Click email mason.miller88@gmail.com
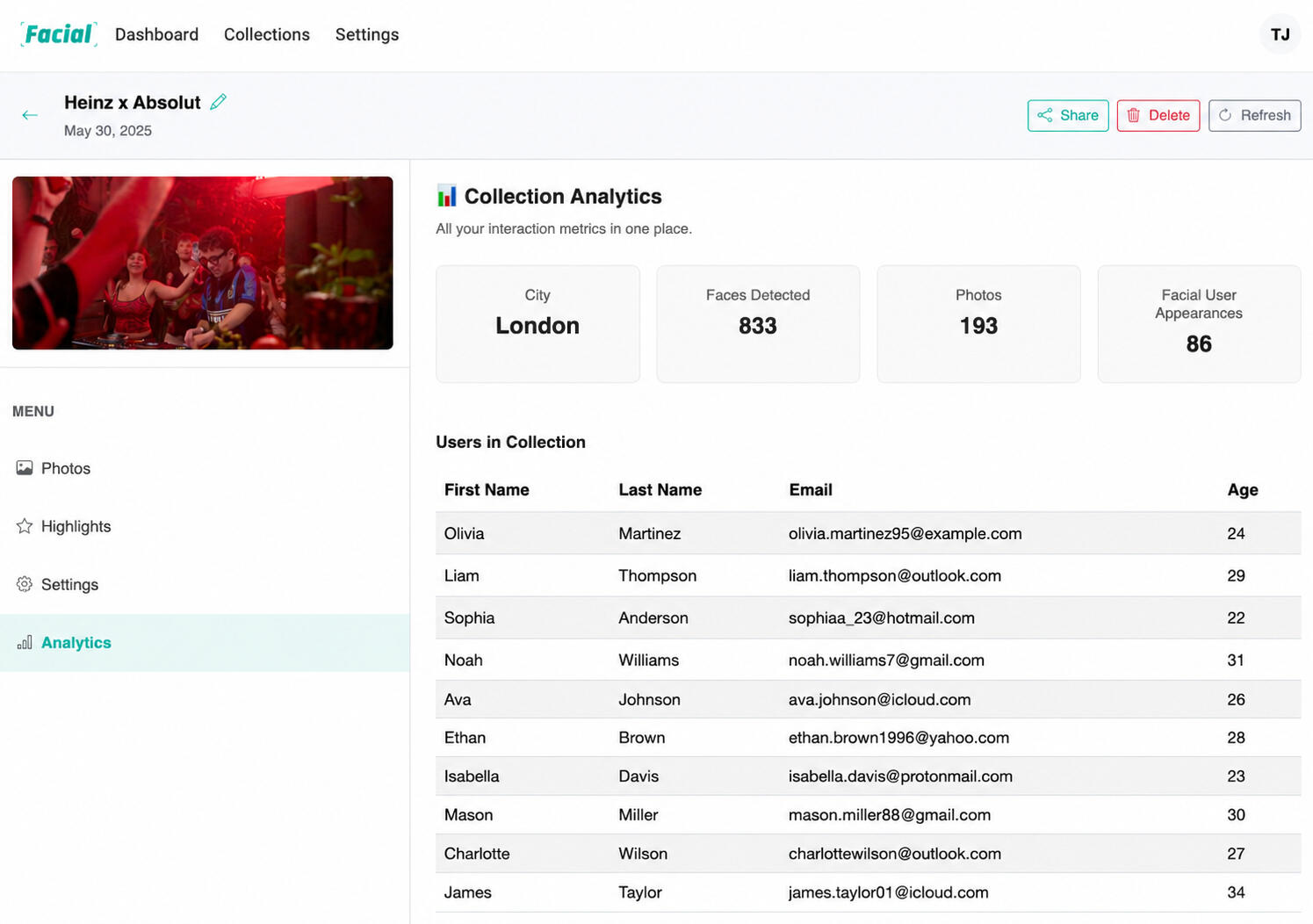The width and height of the screenshot is (1313, 924). tap(889, 815)
